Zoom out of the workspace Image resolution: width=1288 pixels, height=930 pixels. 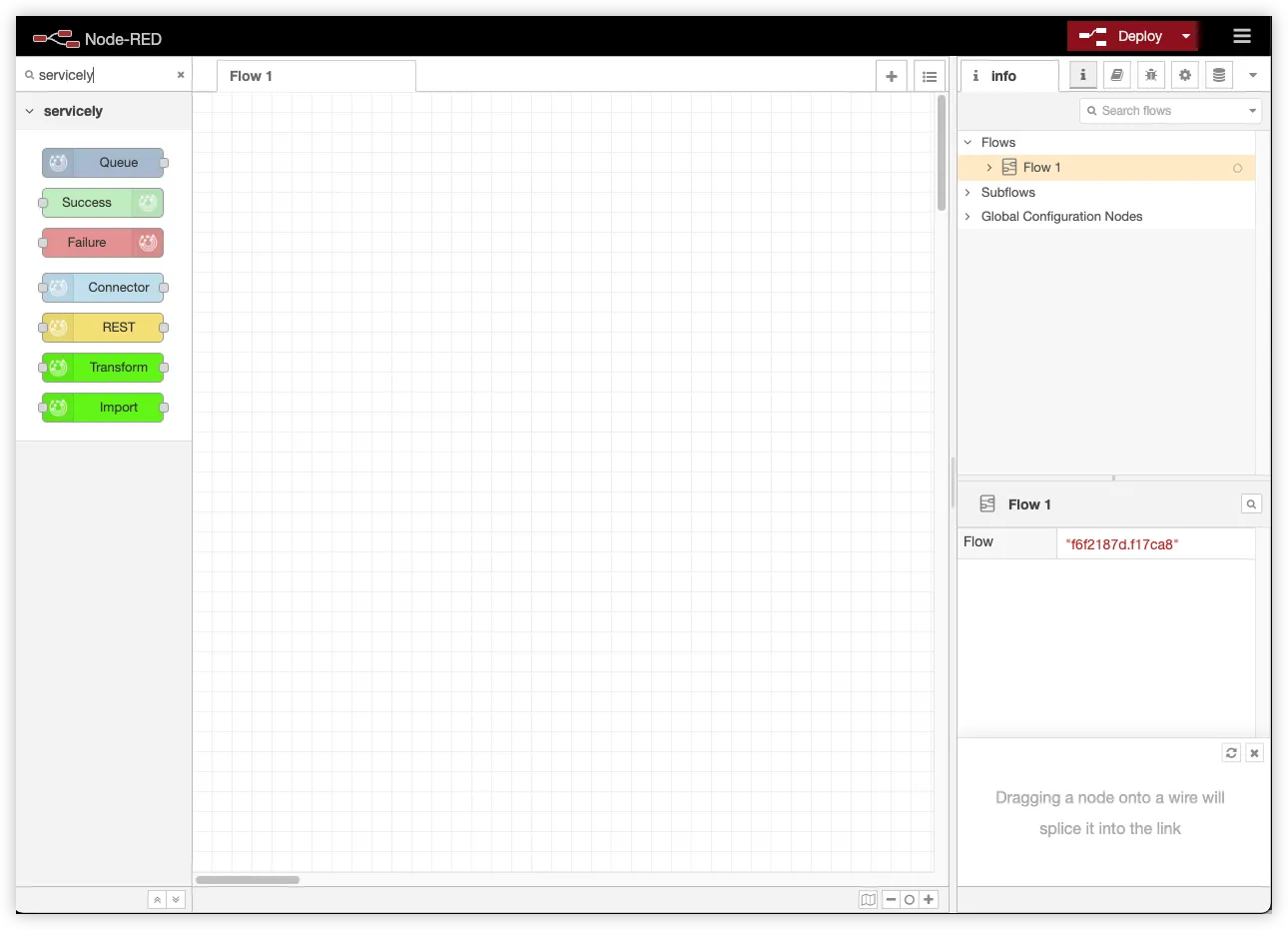pyautogui.click(x=892, y=900)
